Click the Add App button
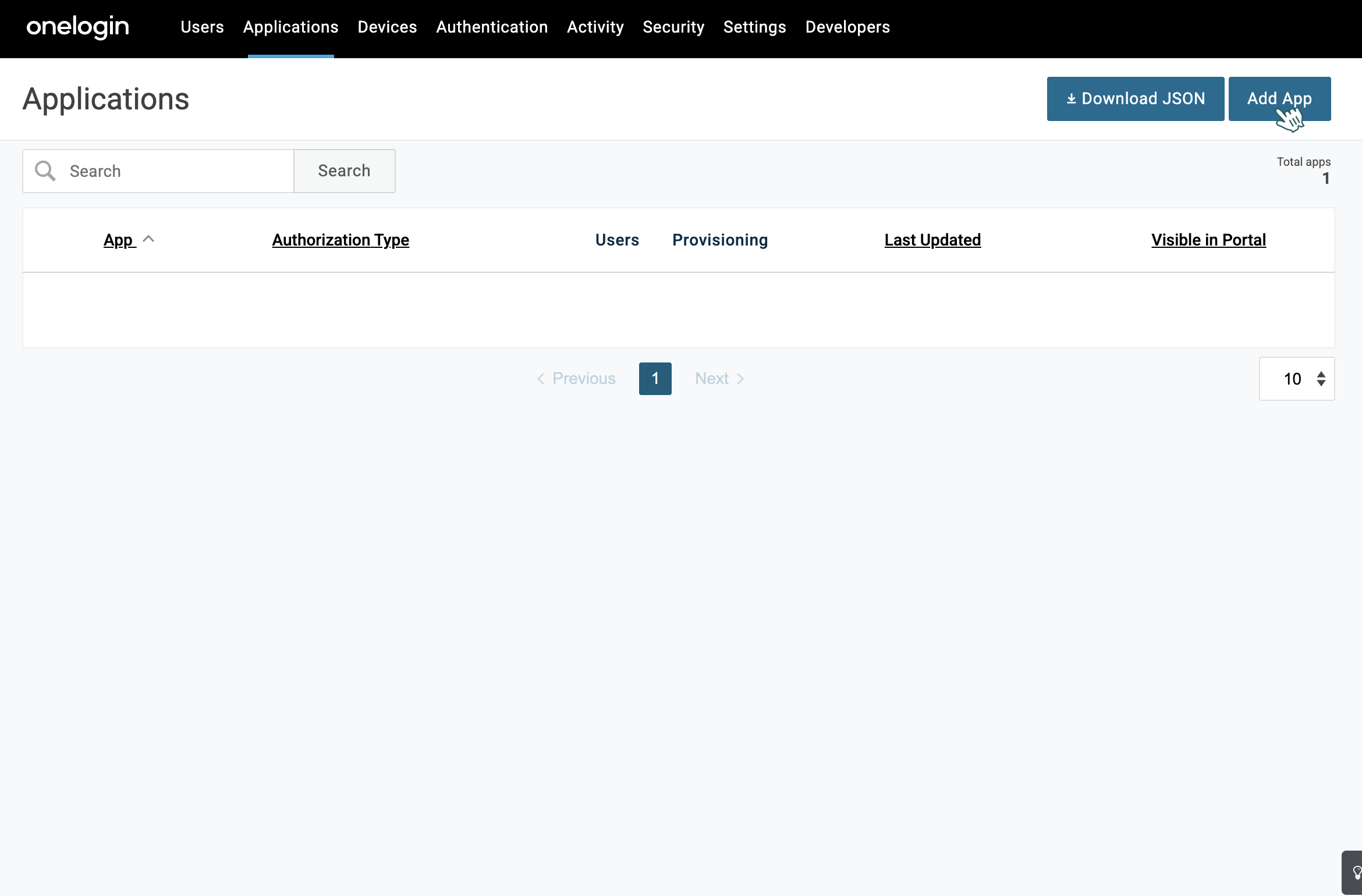Viewport: 1362px width, 896px height. [1279, 99]
